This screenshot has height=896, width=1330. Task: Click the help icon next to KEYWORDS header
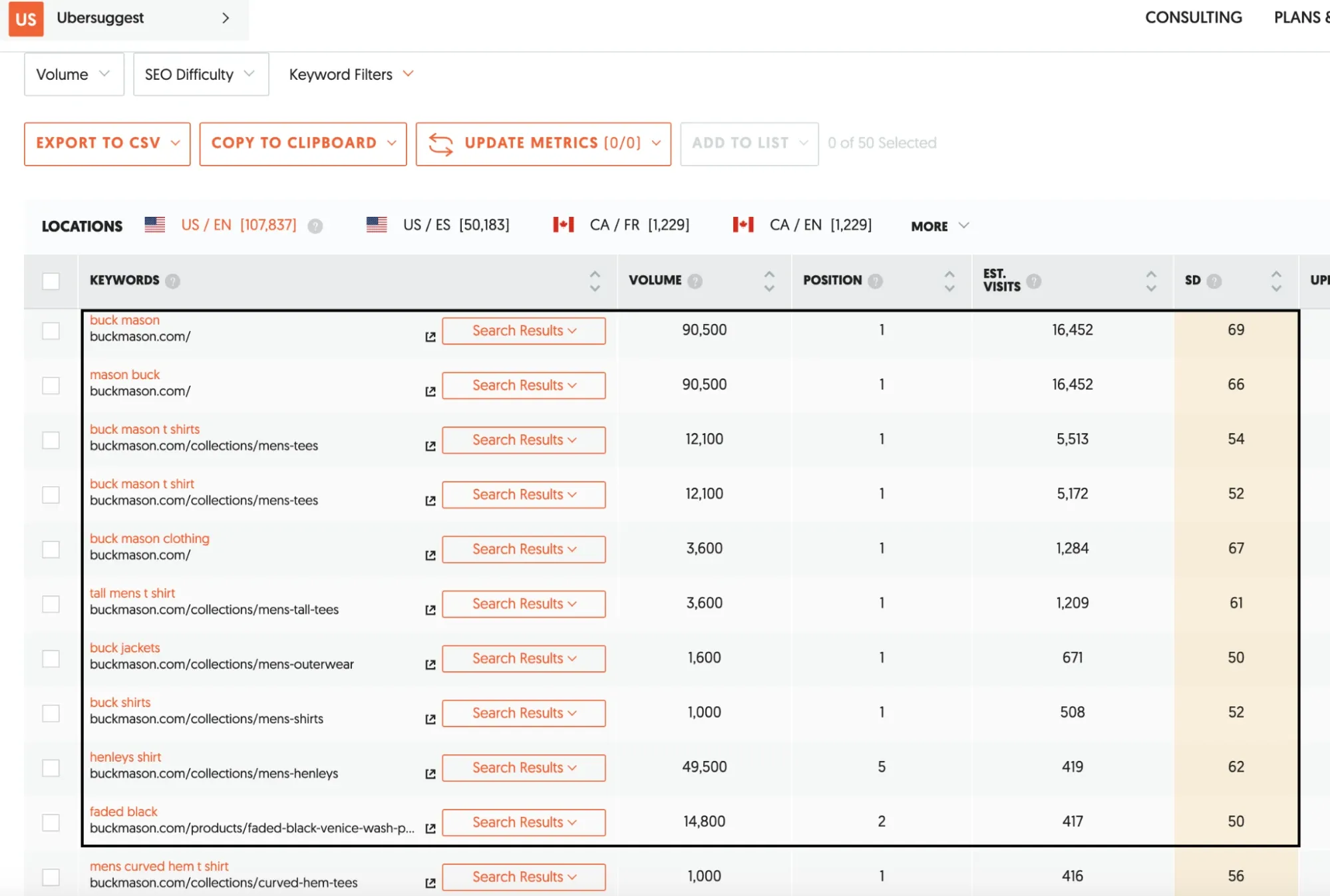pyautogui.click(x=172, y=281)
